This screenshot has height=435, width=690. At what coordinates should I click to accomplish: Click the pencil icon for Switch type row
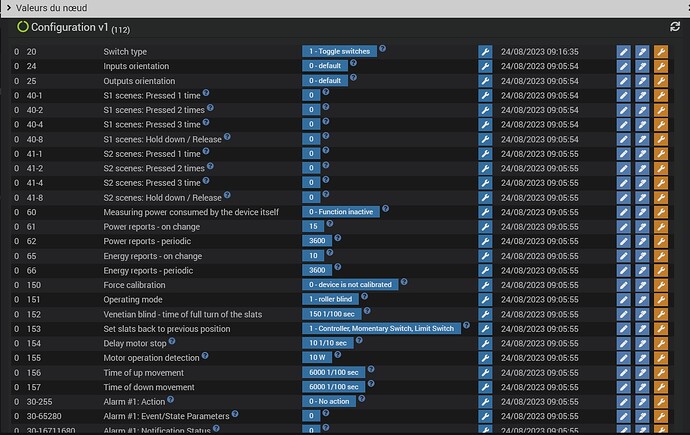click(624, 51)
